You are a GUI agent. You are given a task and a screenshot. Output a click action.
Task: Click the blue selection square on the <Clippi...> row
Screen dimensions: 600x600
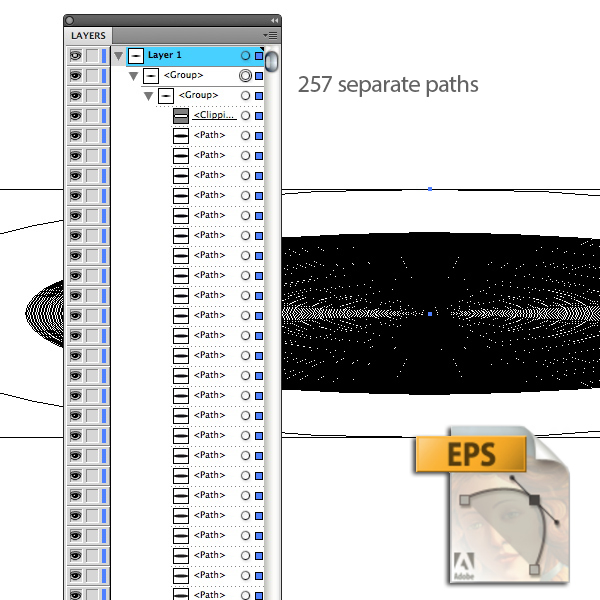259,116
